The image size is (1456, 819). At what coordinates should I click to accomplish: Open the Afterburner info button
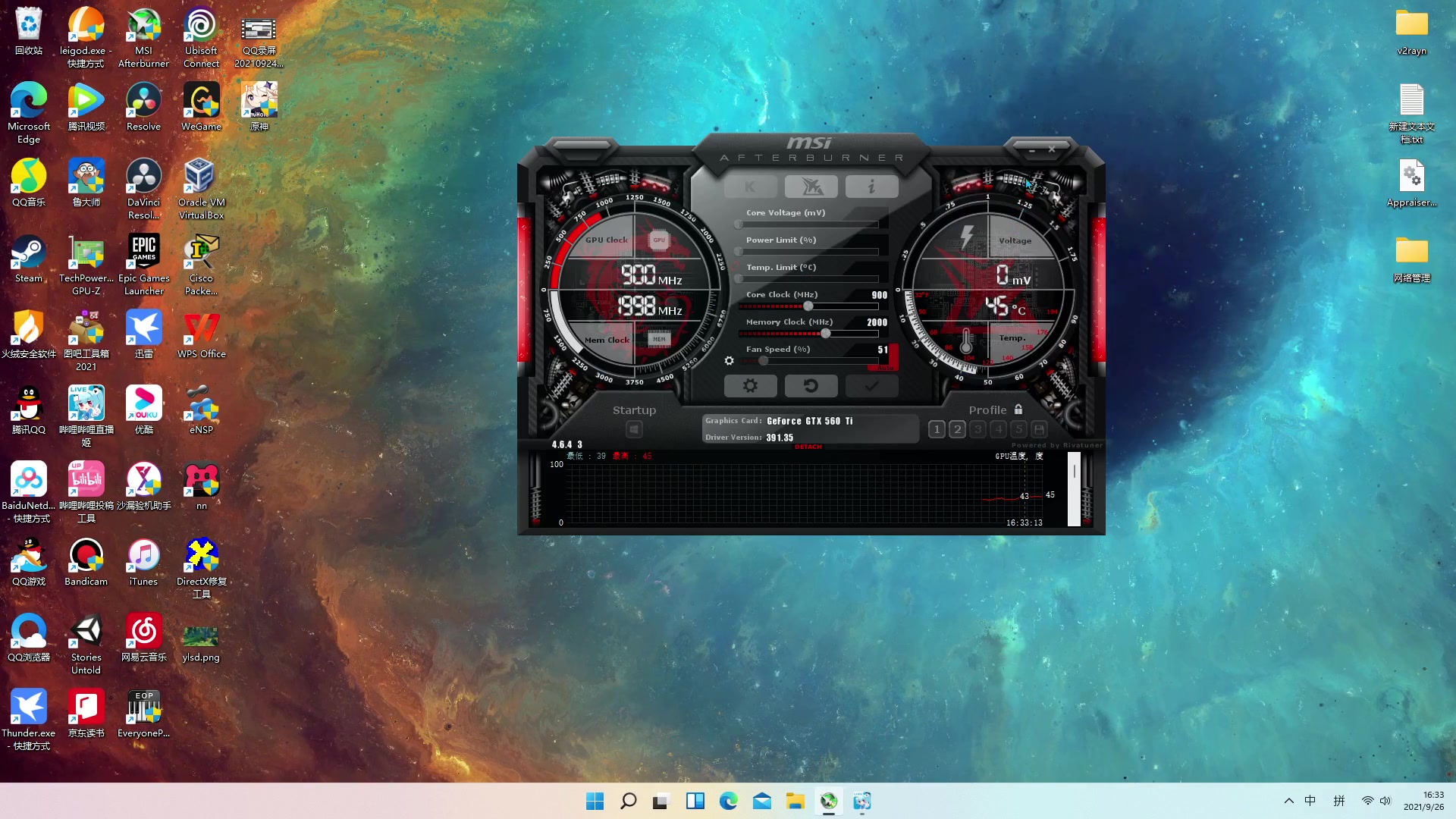point(871,187)
